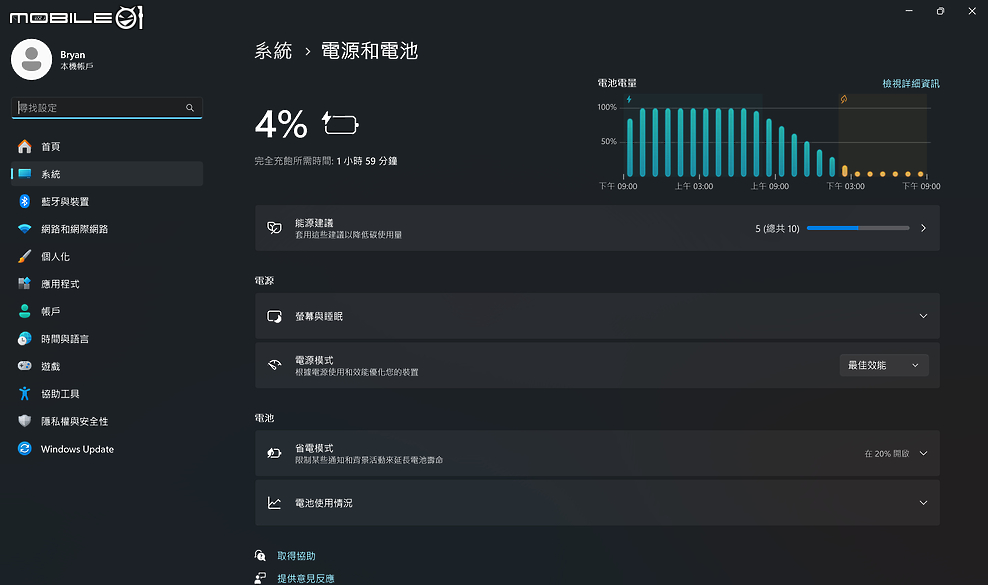Open the 帳戶 sidebar entry
The height and width of the screenshot is (585, 988).
[107, 311]
